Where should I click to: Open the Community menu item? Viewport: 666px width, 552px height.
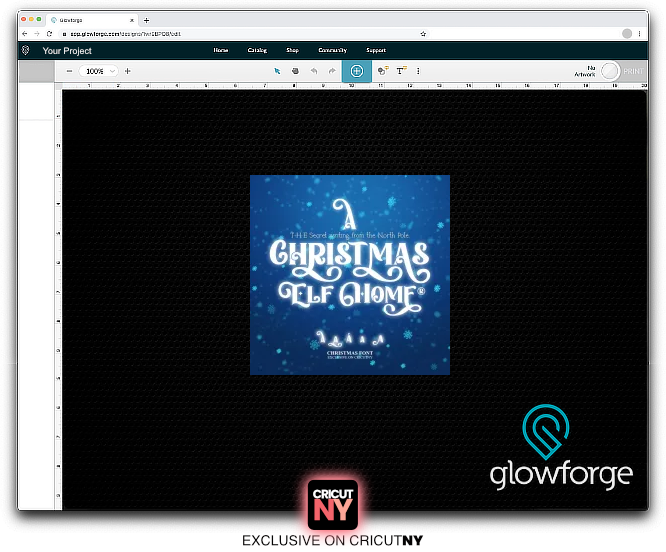(333, 50)
